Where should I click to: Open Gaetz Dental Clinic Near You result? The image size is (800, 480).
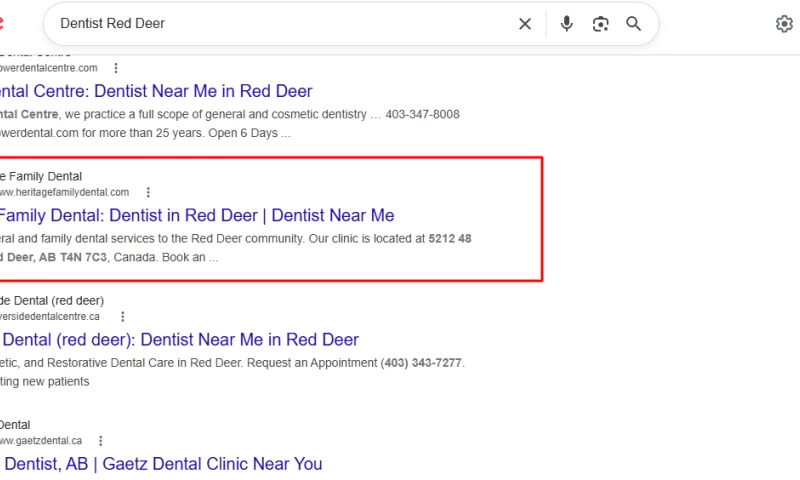(161, 464)
